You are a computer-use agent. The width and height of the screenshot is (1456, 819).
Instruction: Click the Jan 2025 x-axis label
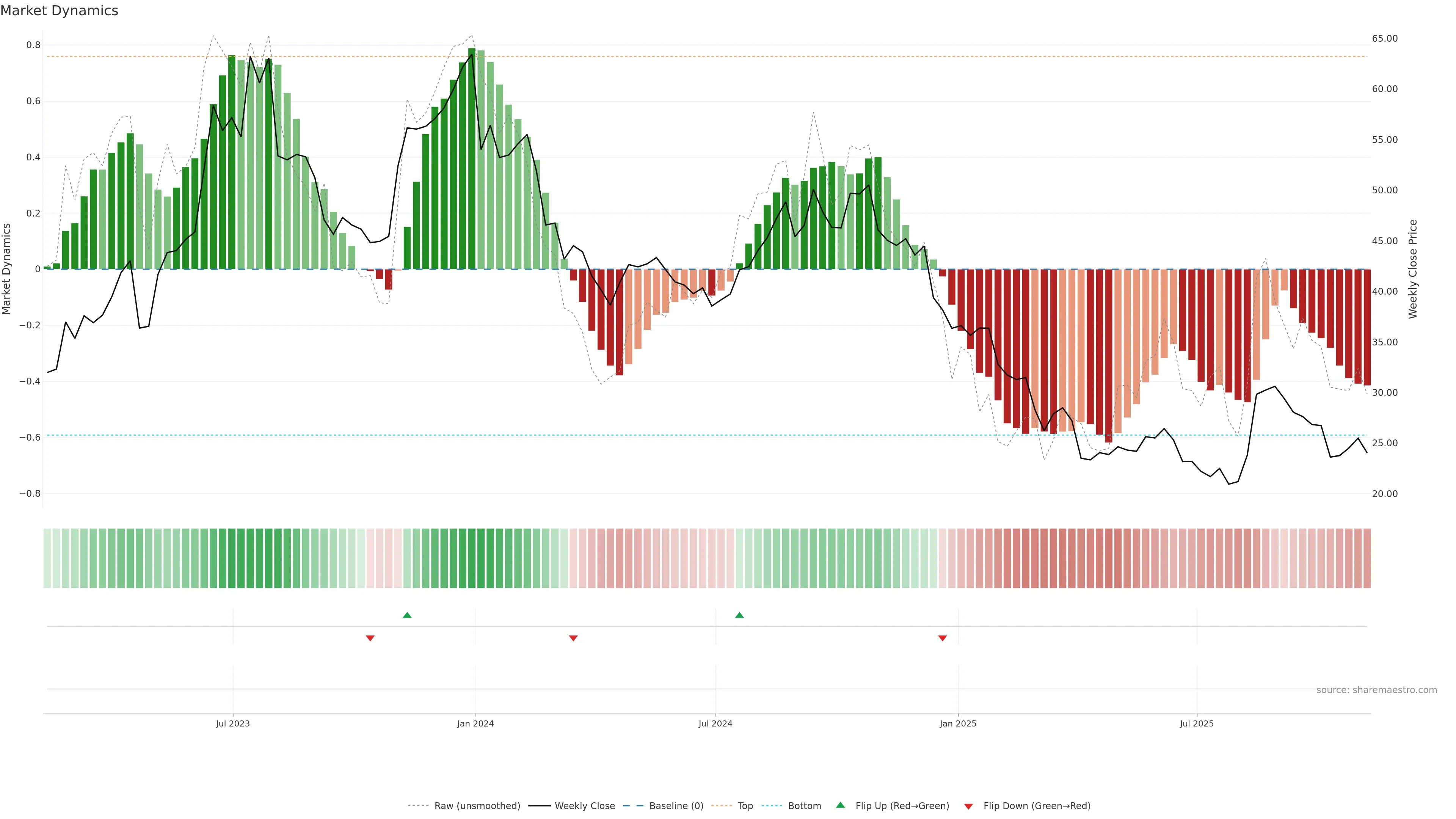[x=957, y=723]
